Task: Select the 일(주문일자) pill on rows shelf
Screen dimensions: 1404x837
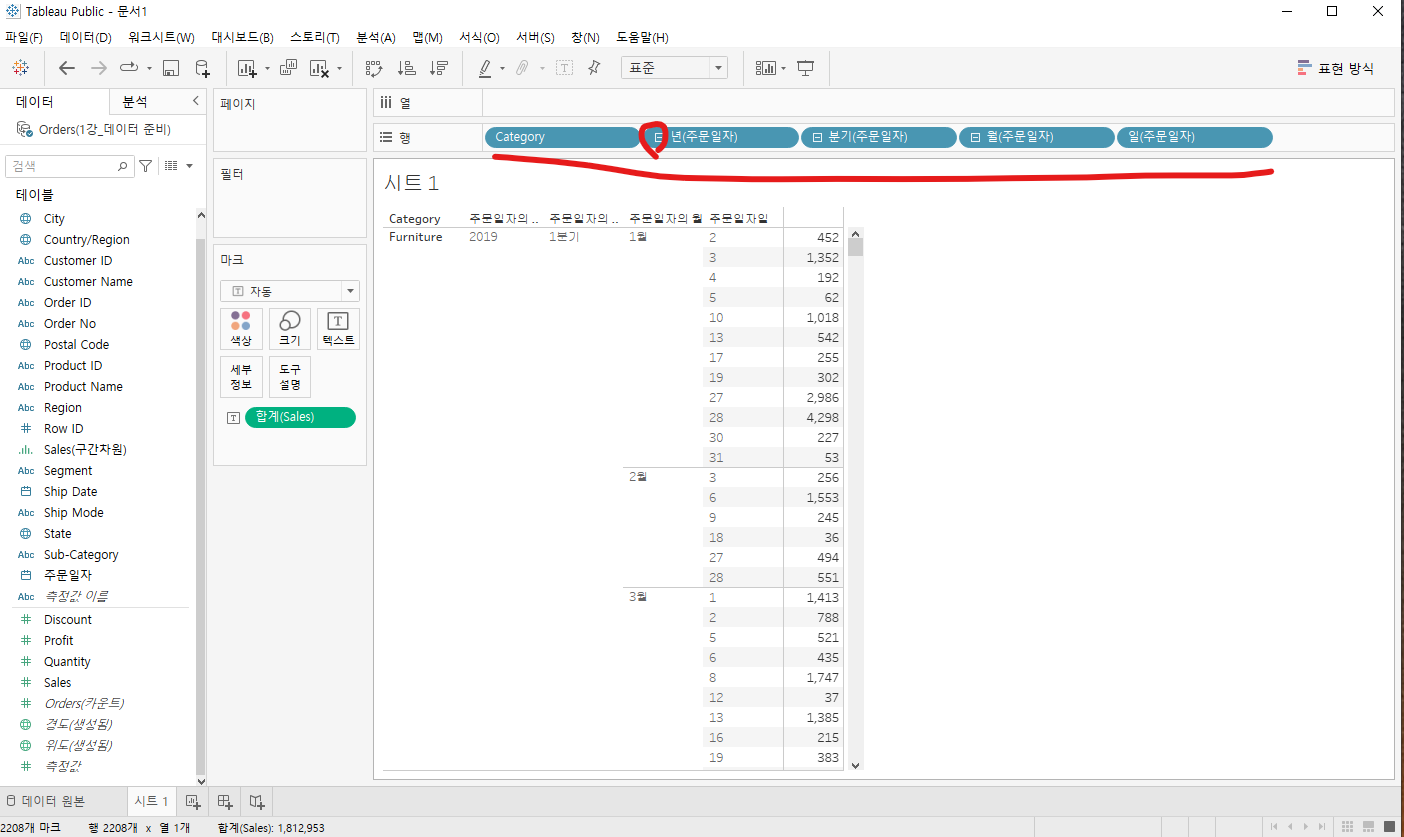Action: 1194,137
